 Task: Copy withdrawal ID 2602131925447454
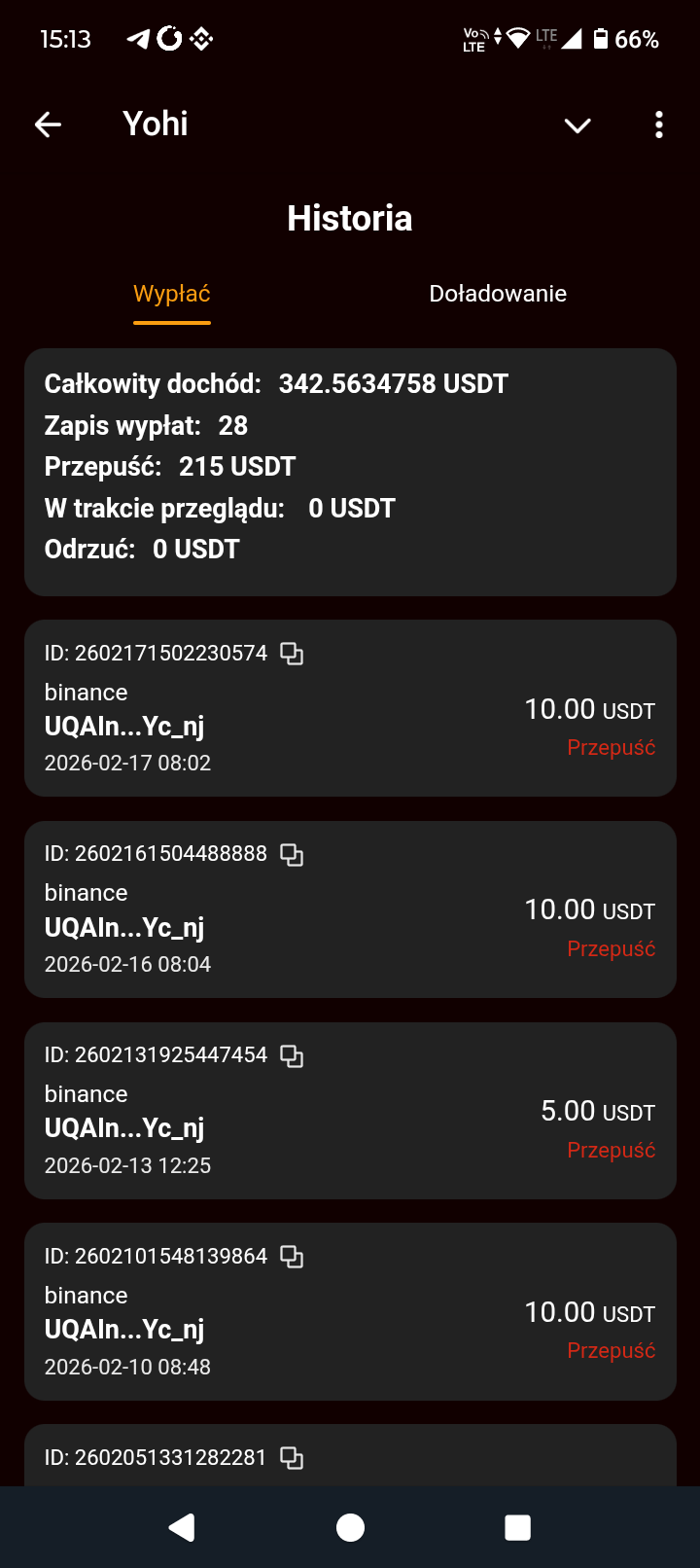292,1055
